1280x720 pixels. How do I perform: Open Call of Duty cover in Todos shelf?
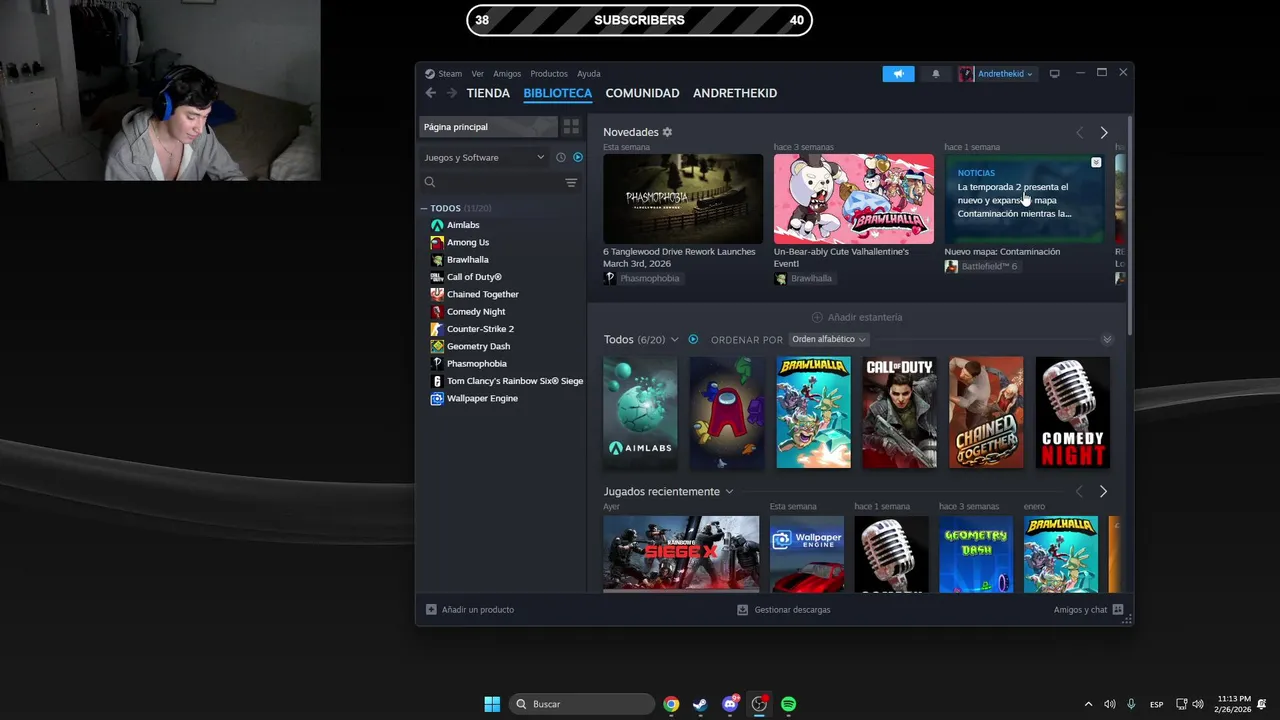900,412
